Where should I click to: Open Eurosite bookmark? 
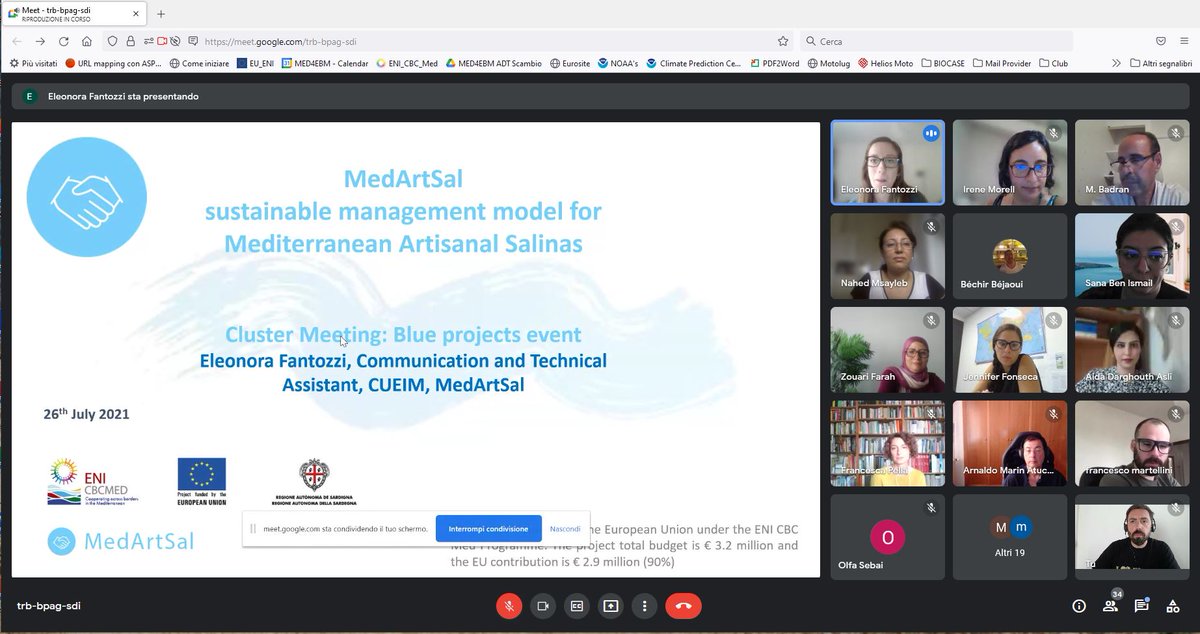[x=569, y=63]
